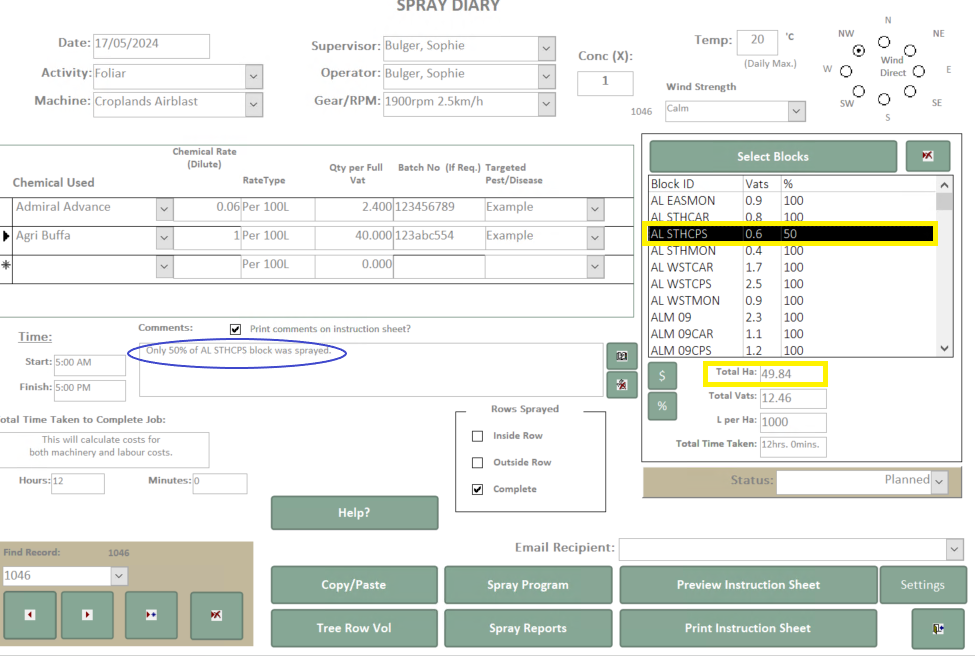The width and height of the screenshot is (975, 656).
Task: Open the chemical dropdown for Agri Buffa
Action: (x=164, y=238)
